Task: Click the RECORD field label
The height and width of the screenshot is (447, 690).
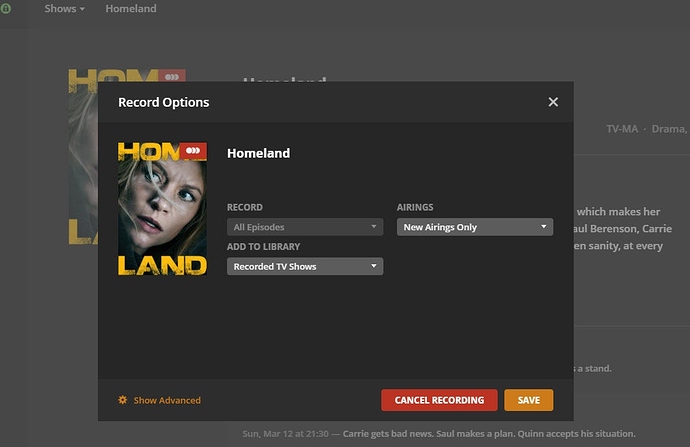Action: click(x=245, y=207)
